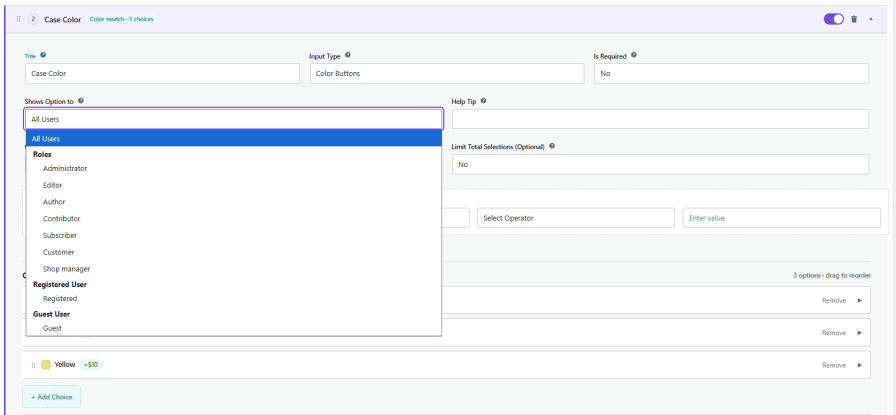Collapse the Case Color panel arrow
Image resolution: width=896 pixels, height=415 pixels.
pos(871,19)
